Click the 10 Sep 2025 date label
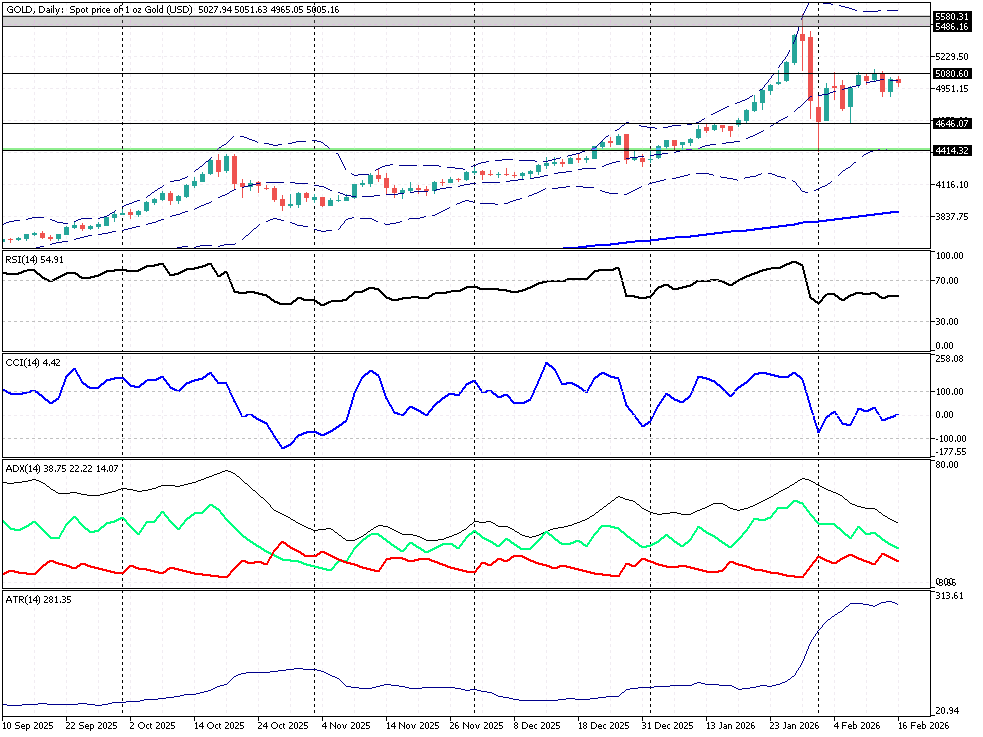The image size is (983, 737). [30, 724]
